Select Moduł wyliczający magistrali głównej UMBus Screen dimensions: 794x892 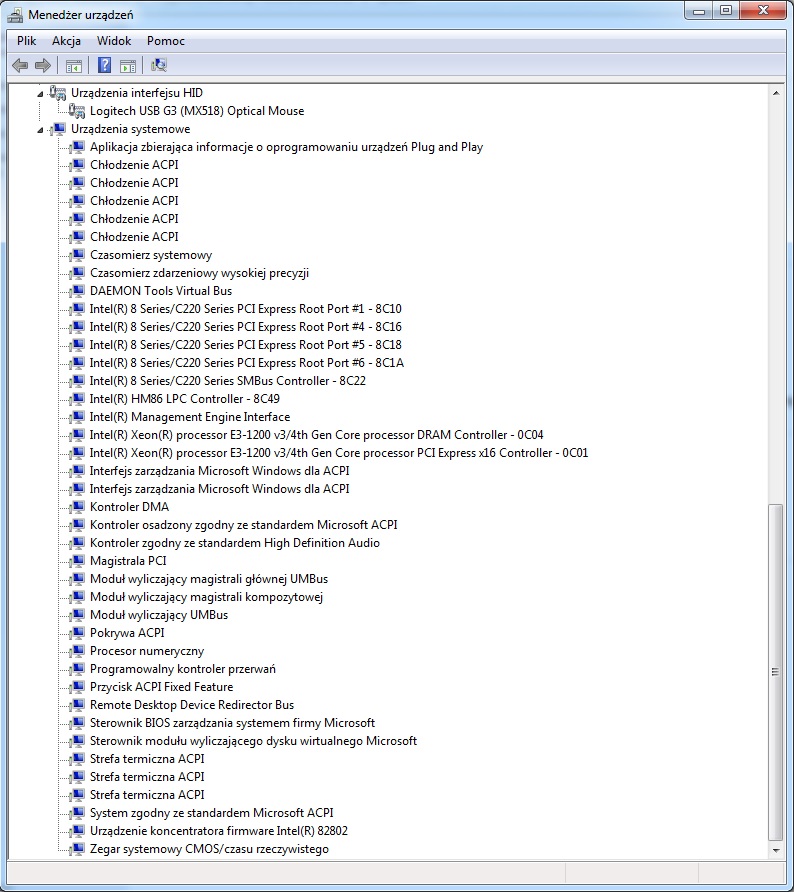tap(209, 579)
